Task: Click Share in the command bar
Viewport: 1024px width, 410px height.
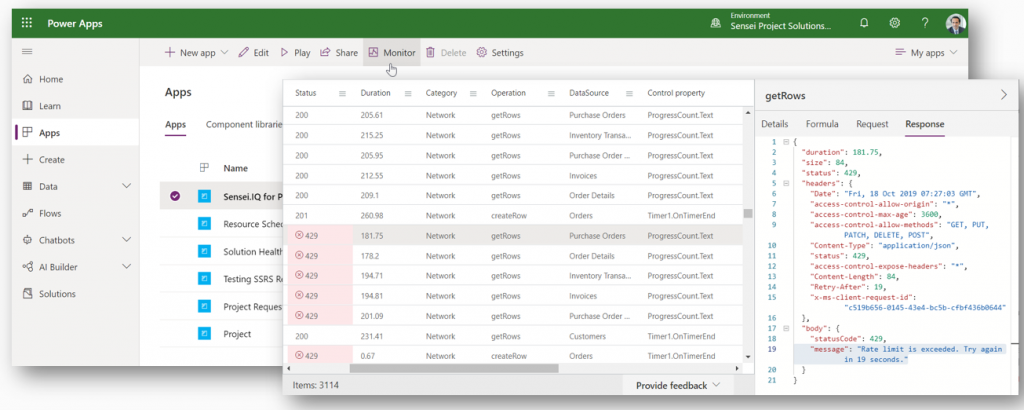Action: pyautogui.click(x=339, y=53)
